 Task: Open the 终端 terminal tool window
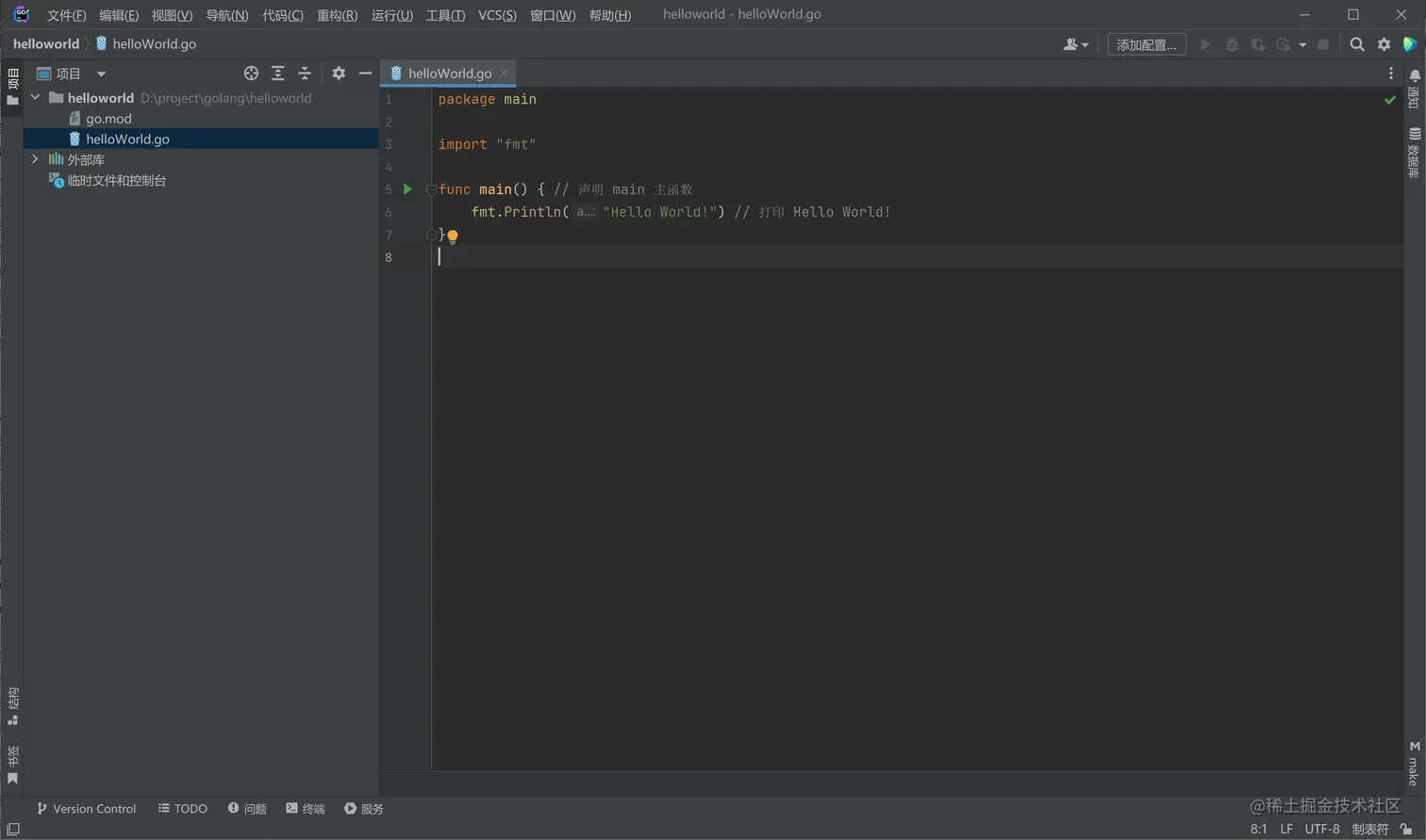[306, 809]
